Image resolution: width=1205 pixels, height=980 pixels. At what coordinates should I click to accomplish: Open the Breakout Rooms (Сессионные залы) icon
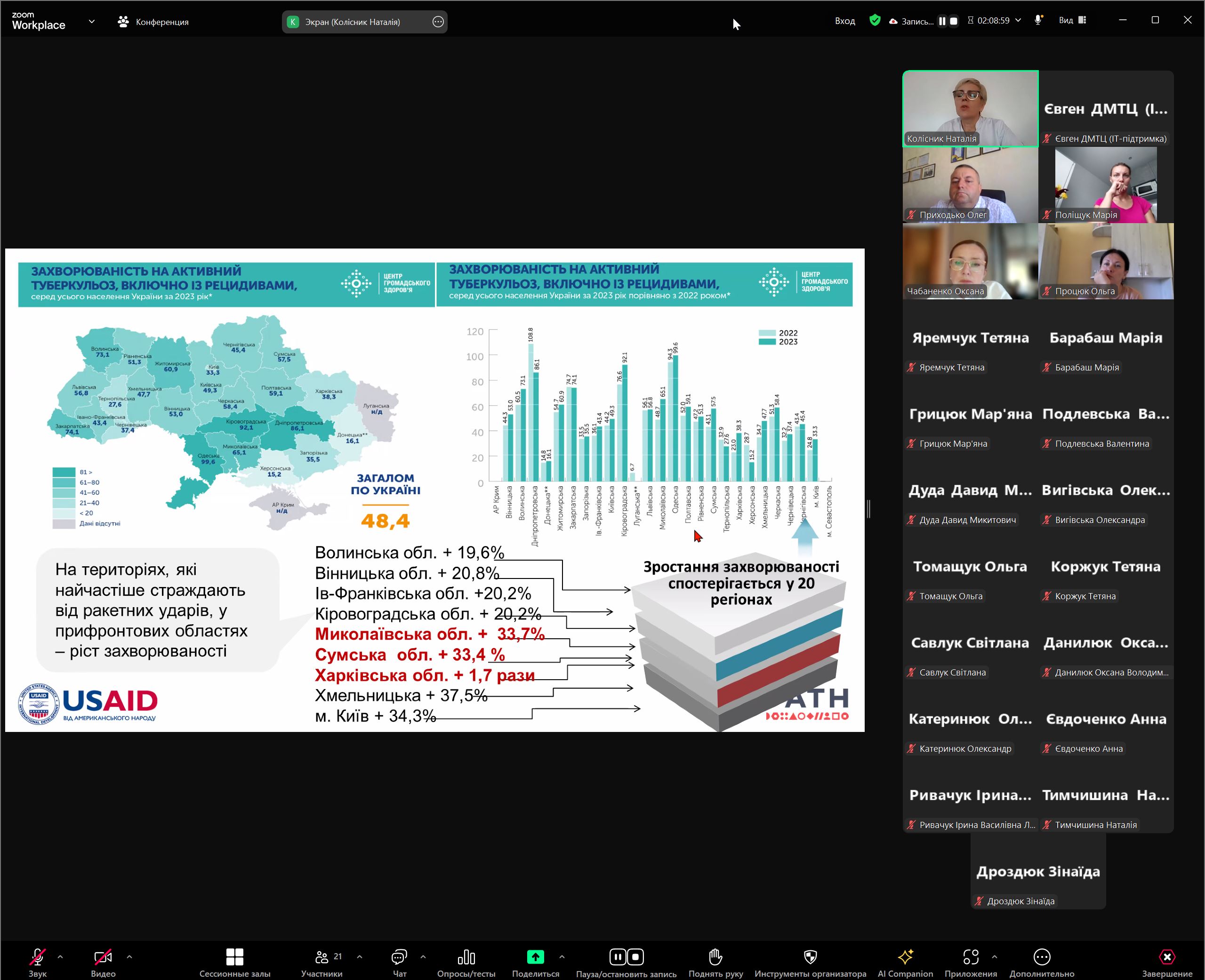tap(234, 957)
